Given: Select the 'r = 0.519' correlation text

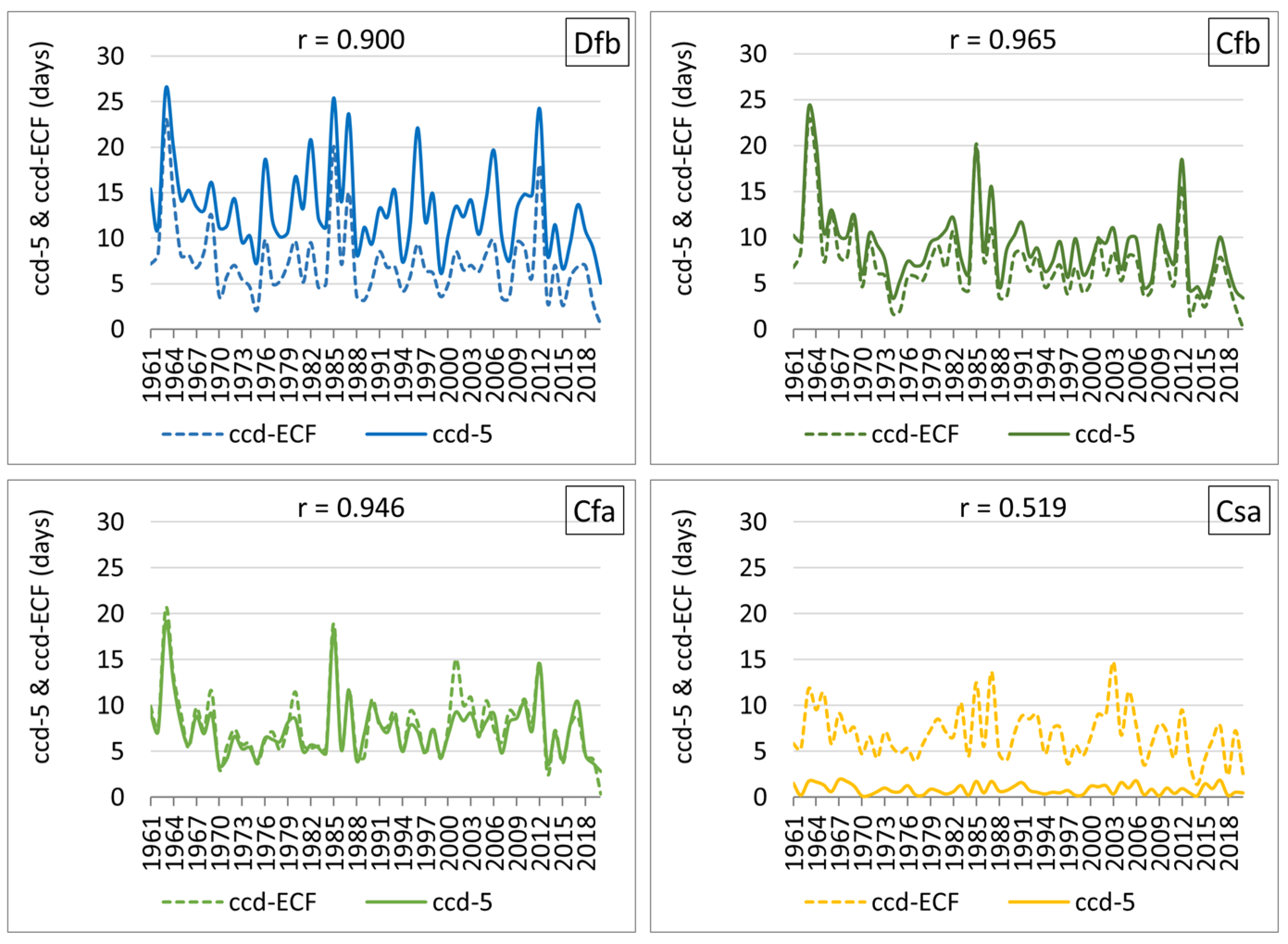Looking at the screenshot, I should click(1013, 508).
